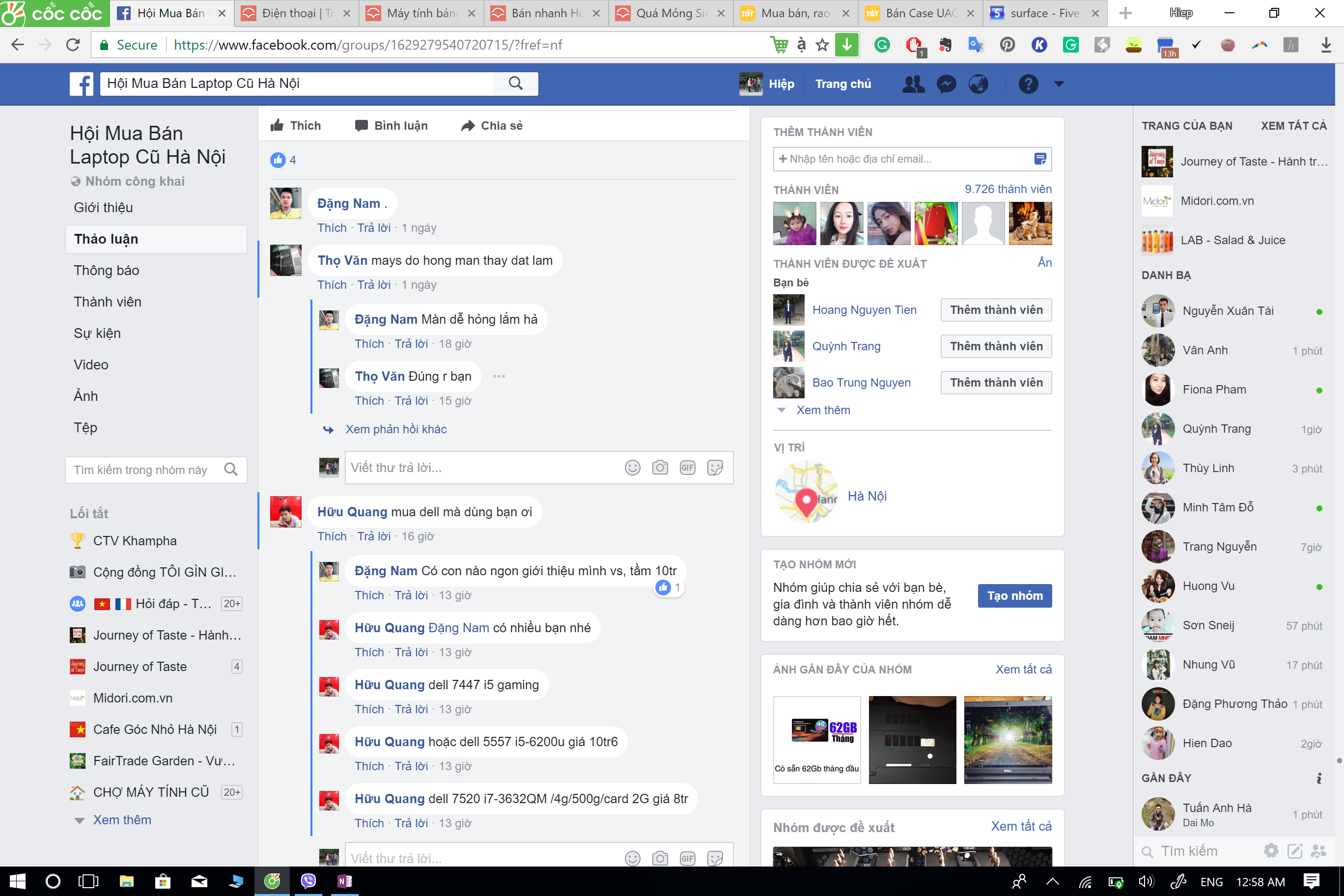Click the Tìm kiếm trong nhóm này search box

(156, 470)
